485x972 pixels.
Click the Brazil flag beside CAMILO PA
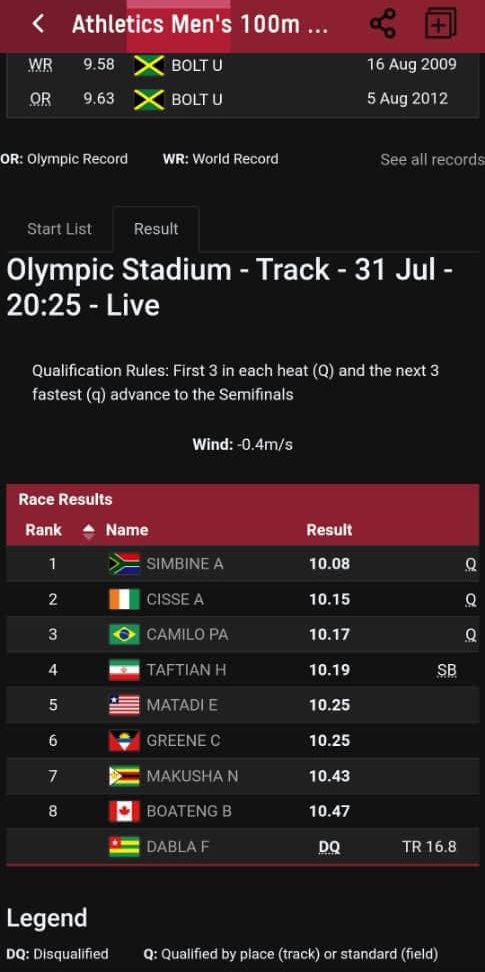(124, 634)
